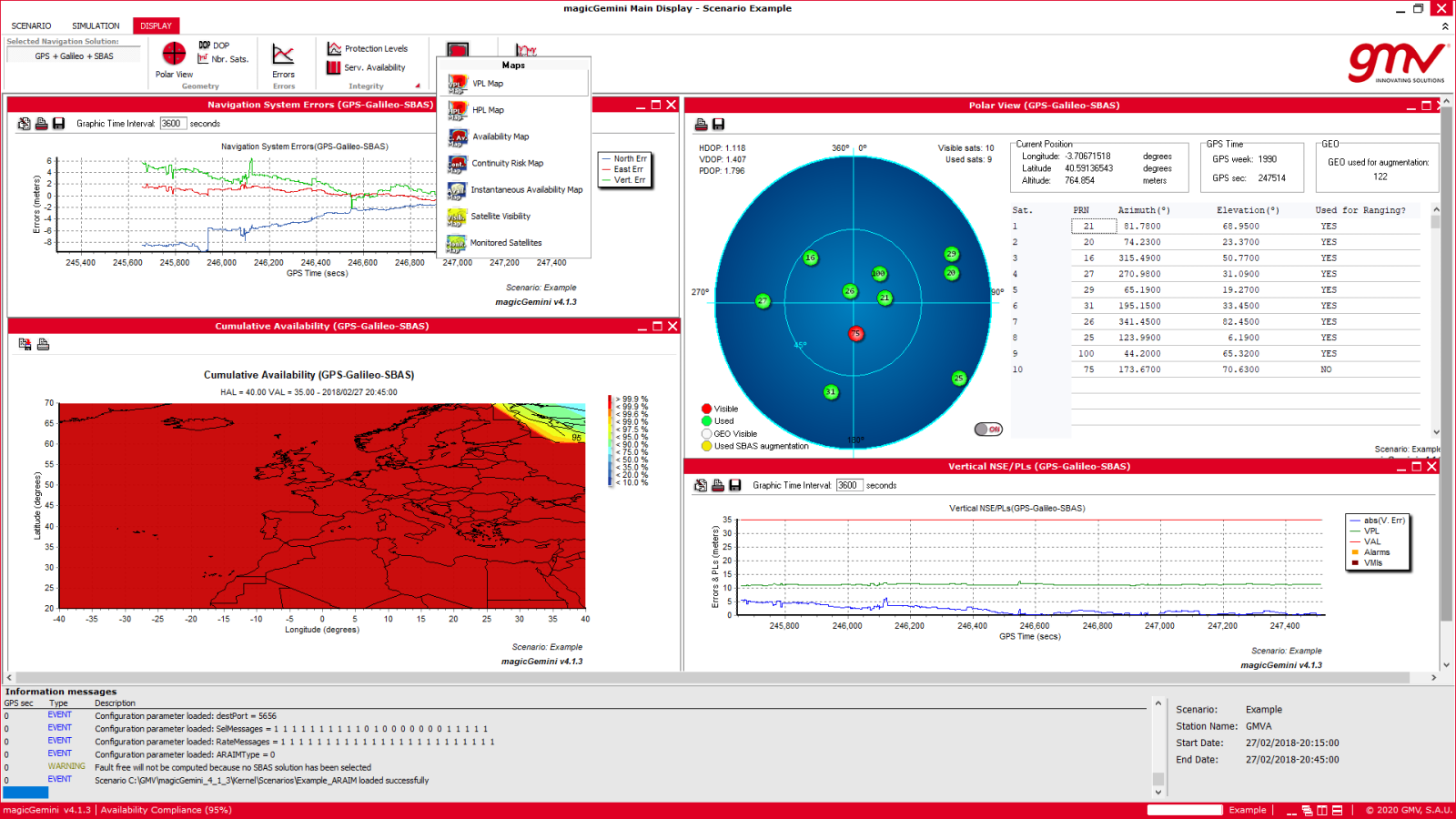Click the status bar progress field
This screenshot has height=819, width=1456.
(x=1184, y=810)
